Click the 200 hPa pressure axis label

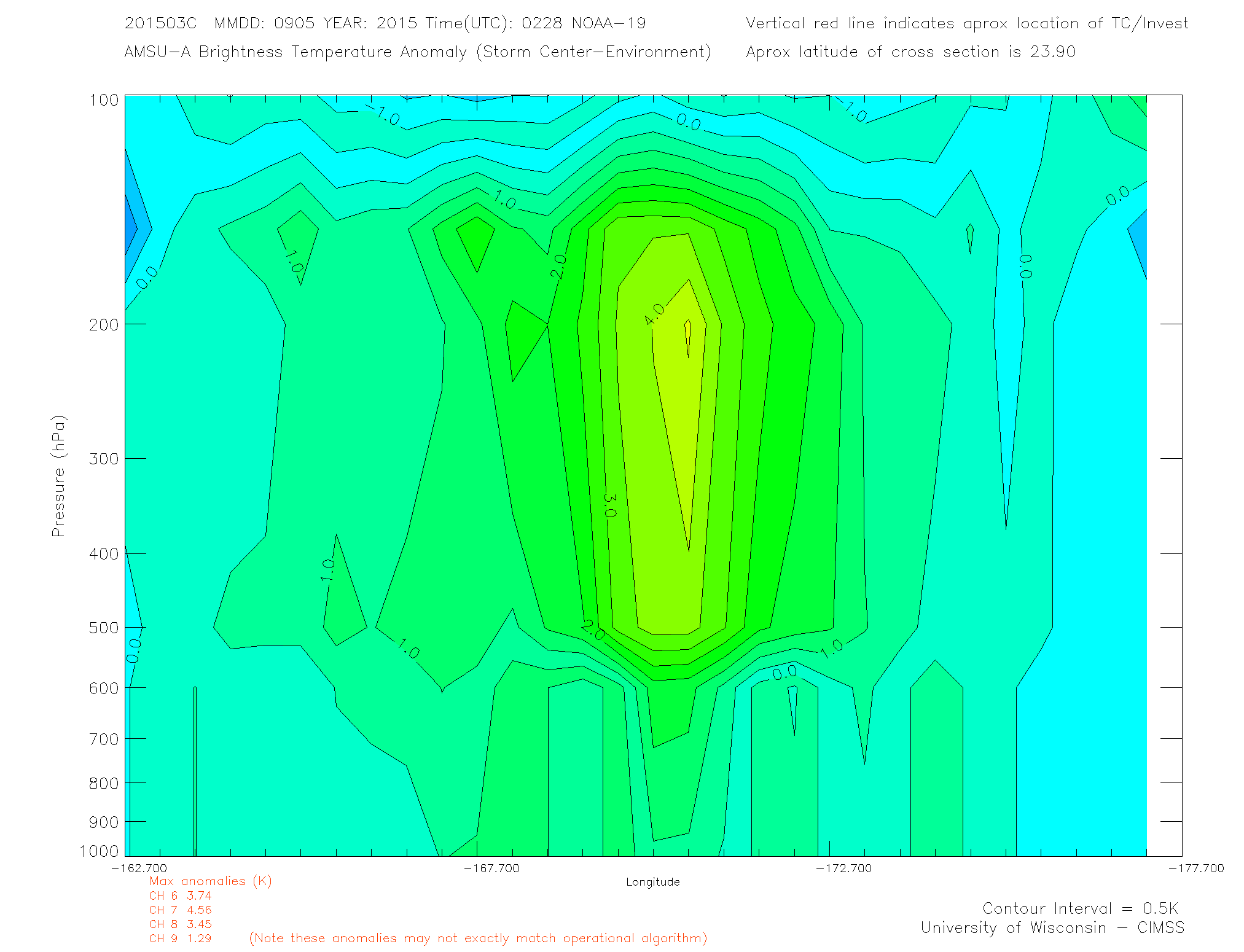tap(103, 324)
